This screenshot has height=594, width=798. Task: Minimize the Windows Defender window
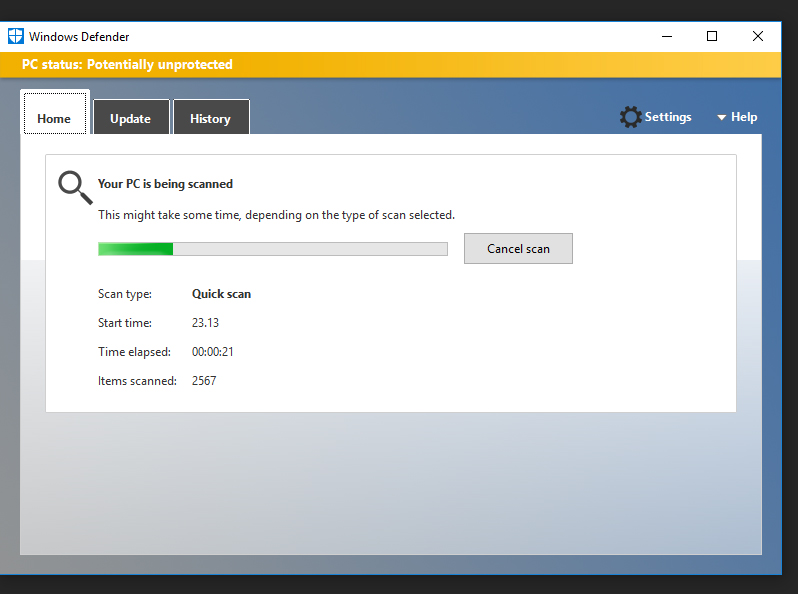[667, 36]
